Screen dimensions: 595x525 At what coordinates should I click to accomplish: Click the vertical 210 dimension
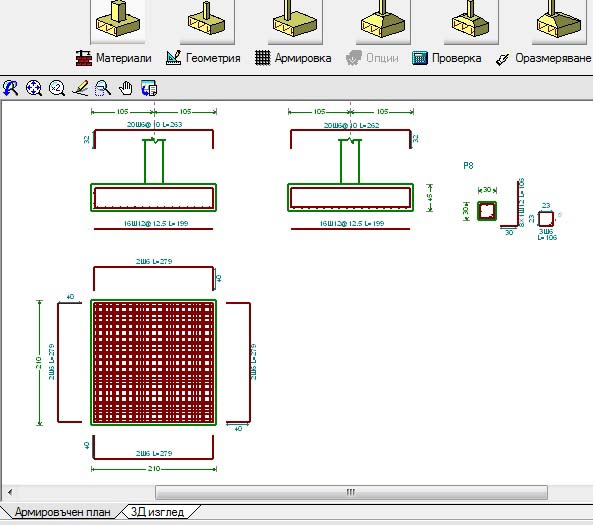click(39, 363)
